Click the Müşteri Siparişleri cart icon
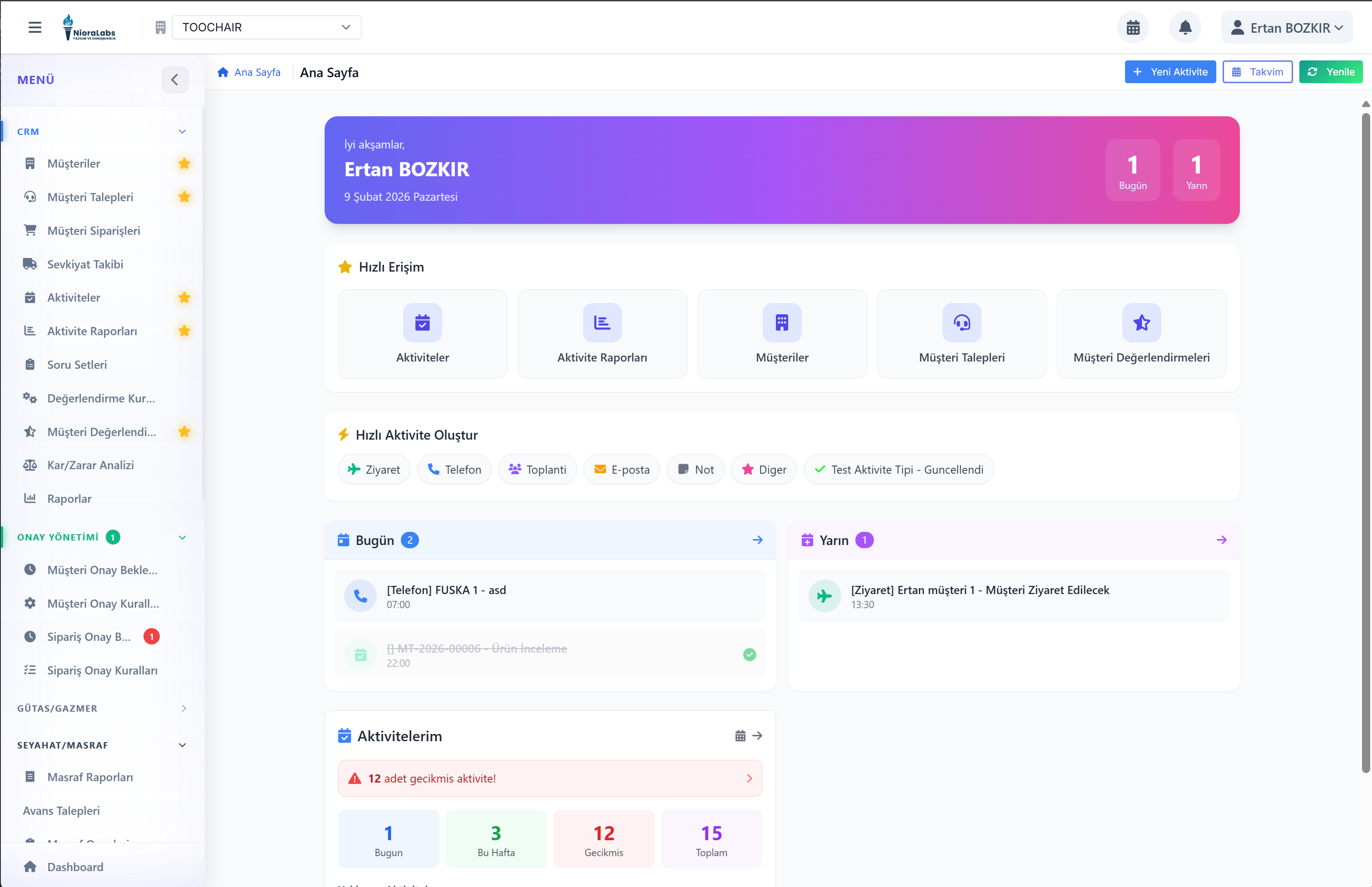The image size is (1372, 887). (x=30, y=230)
